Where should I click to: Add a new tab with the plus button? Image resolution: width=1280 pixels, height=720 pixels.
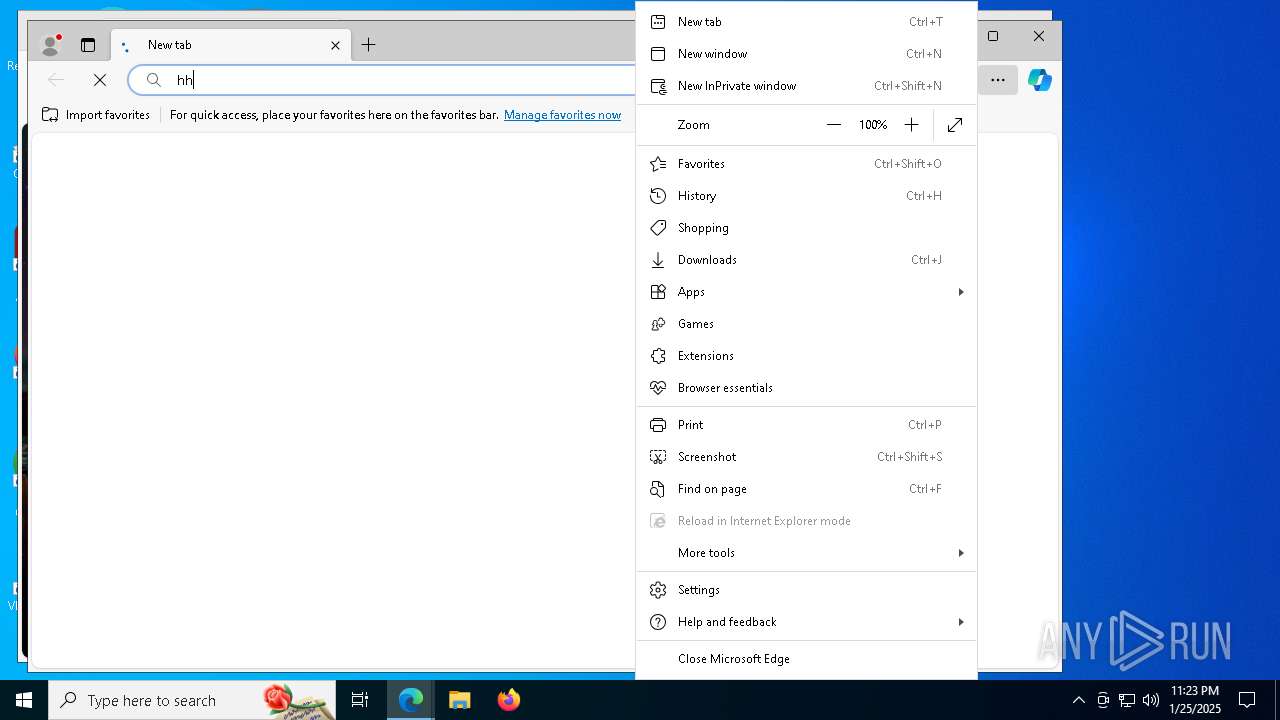(x=368, y=45)
